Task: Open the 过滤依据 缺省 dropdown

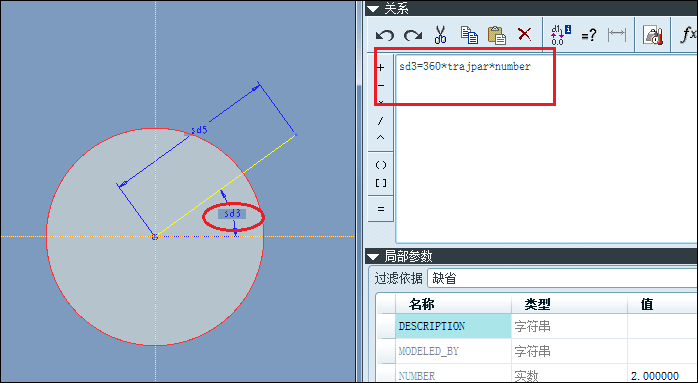Action: click(562, 279)
